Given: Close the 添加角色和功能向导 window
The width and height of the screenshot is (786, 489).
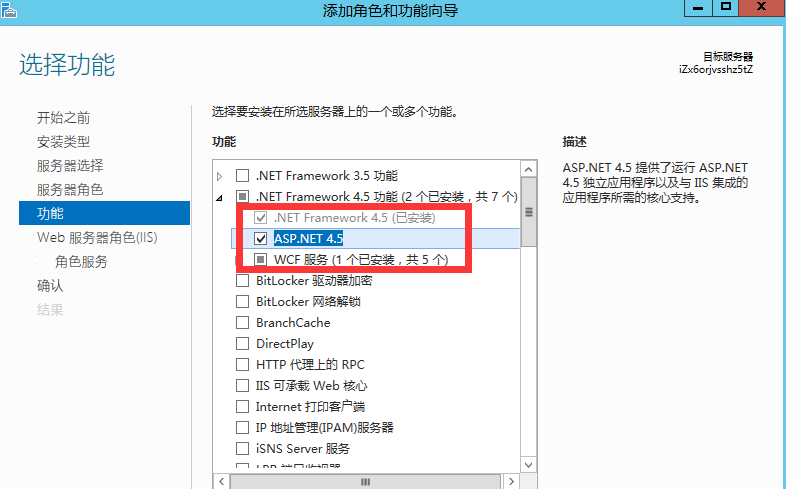Looking at the screenshot, I should click(762, 7).
